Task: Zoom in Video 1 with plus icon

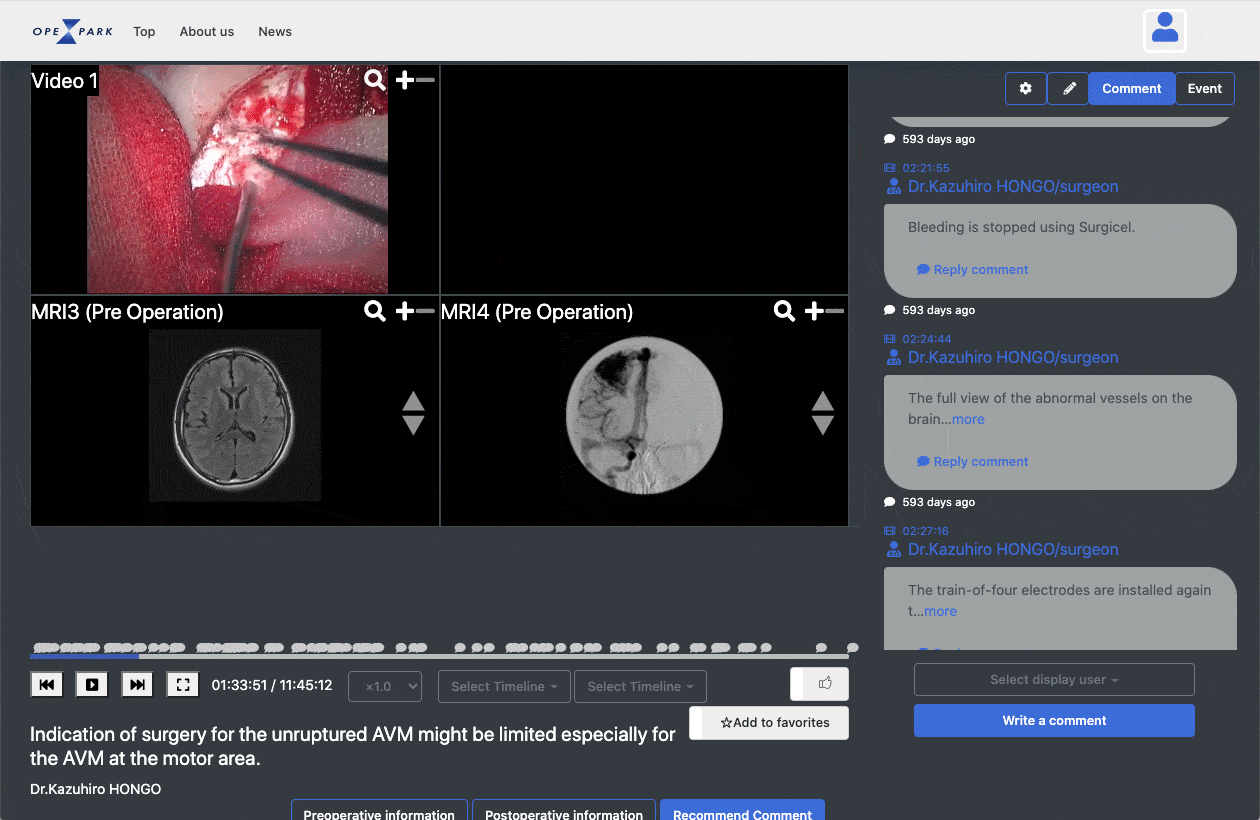Action: (405, 80)
